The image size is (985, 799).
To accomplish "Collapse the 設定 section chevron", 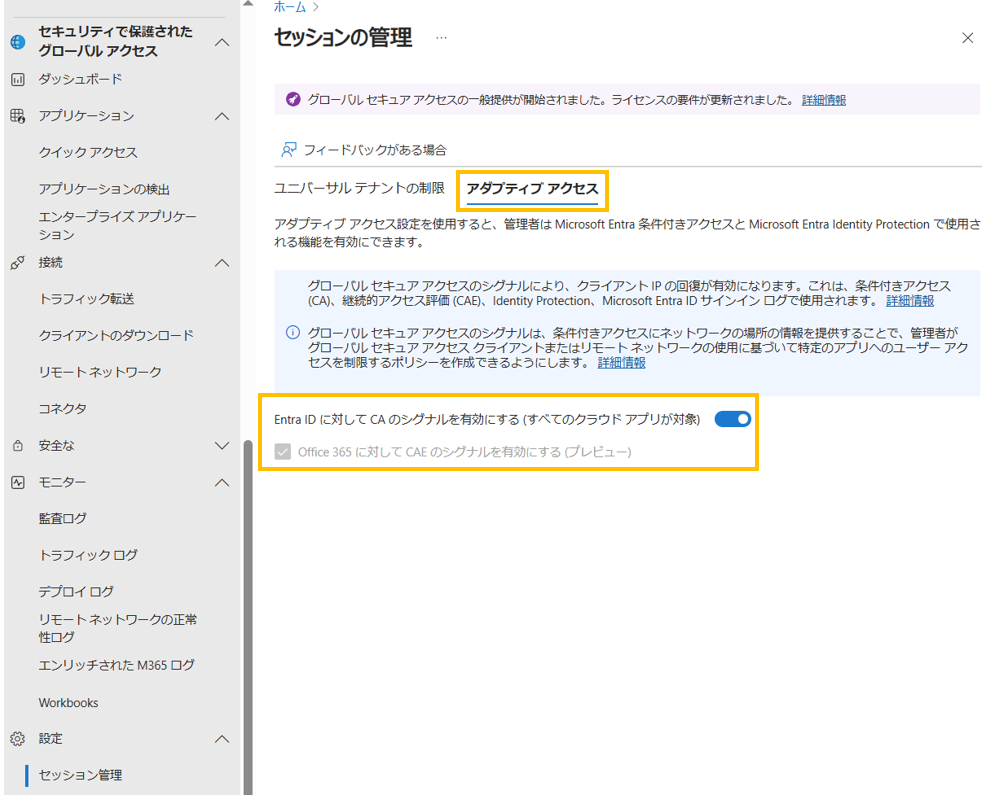I will [222, 739].
